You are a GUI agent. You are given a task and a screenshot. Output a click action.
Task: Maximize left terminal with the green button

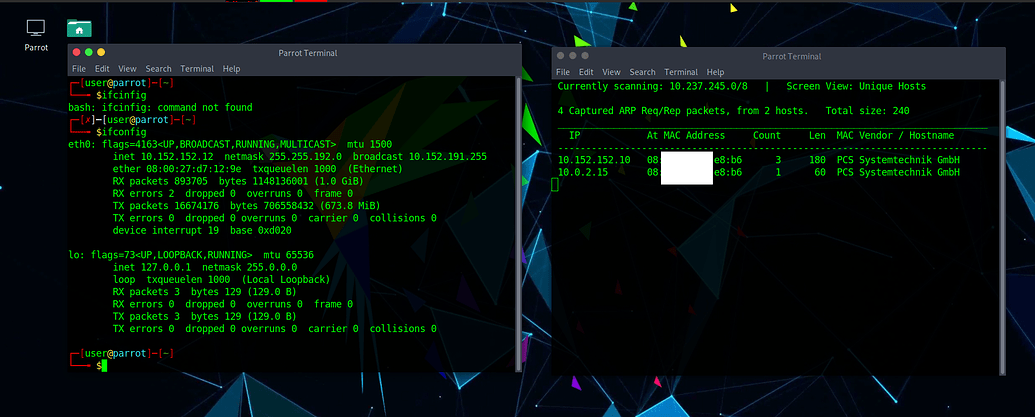tap(88, 52)
